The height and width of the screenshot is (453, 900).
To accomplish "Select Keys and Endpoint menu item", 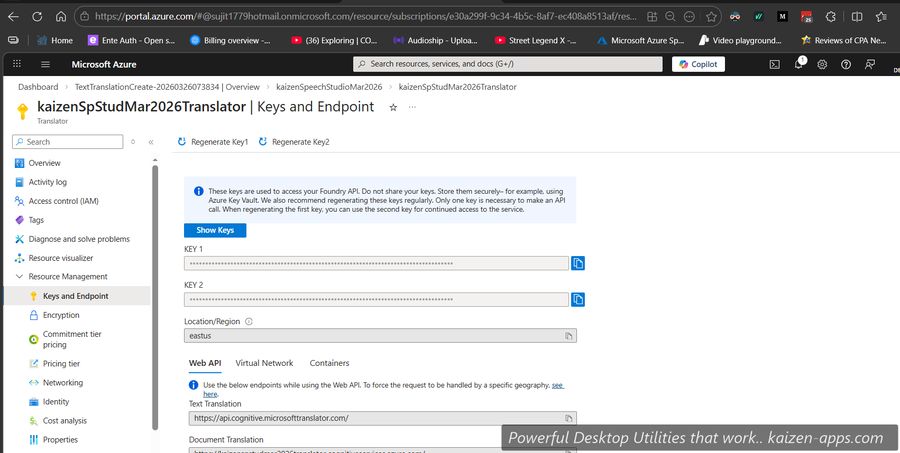I will pyautogui.click(x=75, y=296).
